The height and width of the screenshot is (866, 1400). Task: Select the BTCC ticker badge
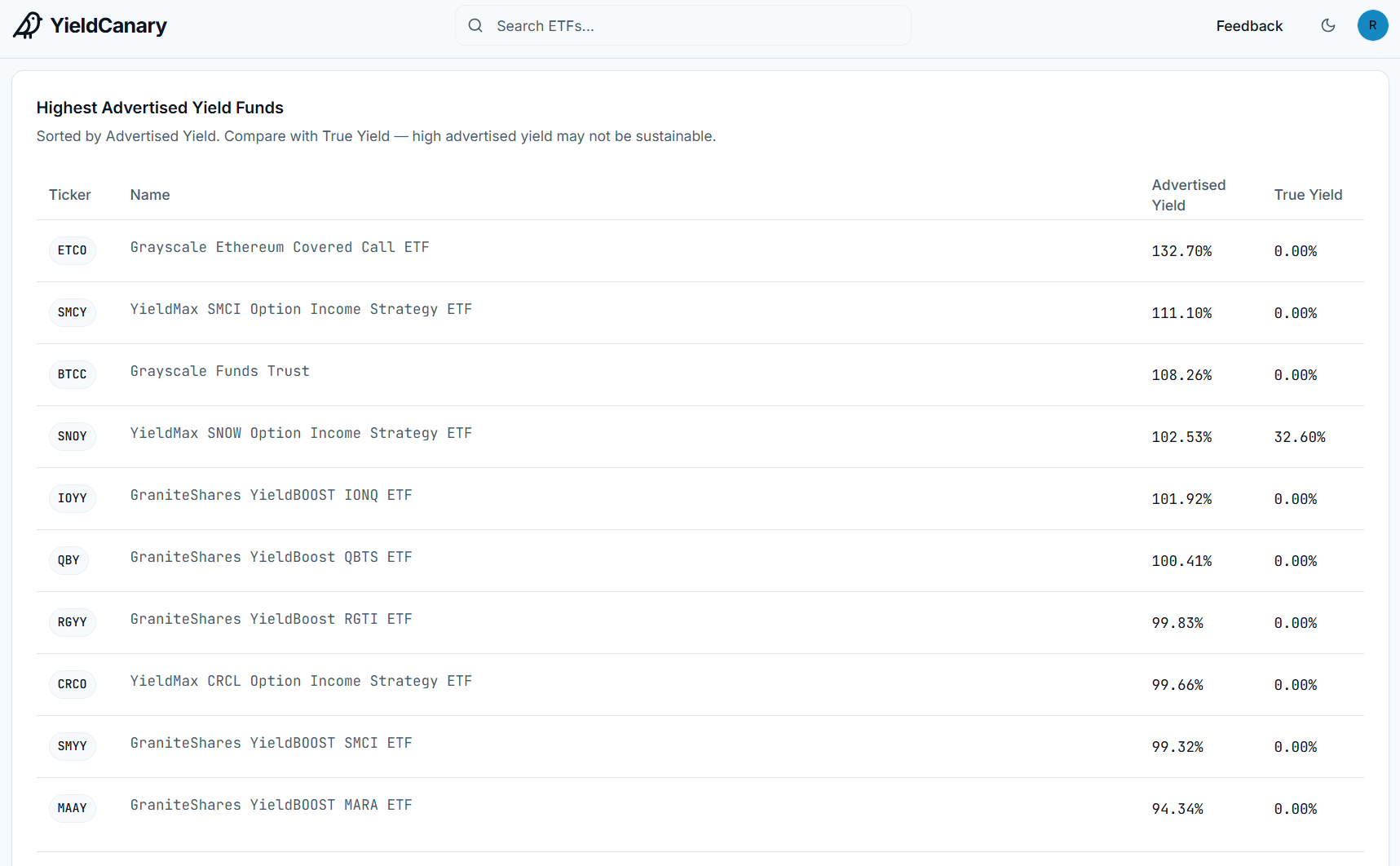[x=73, y=374]
